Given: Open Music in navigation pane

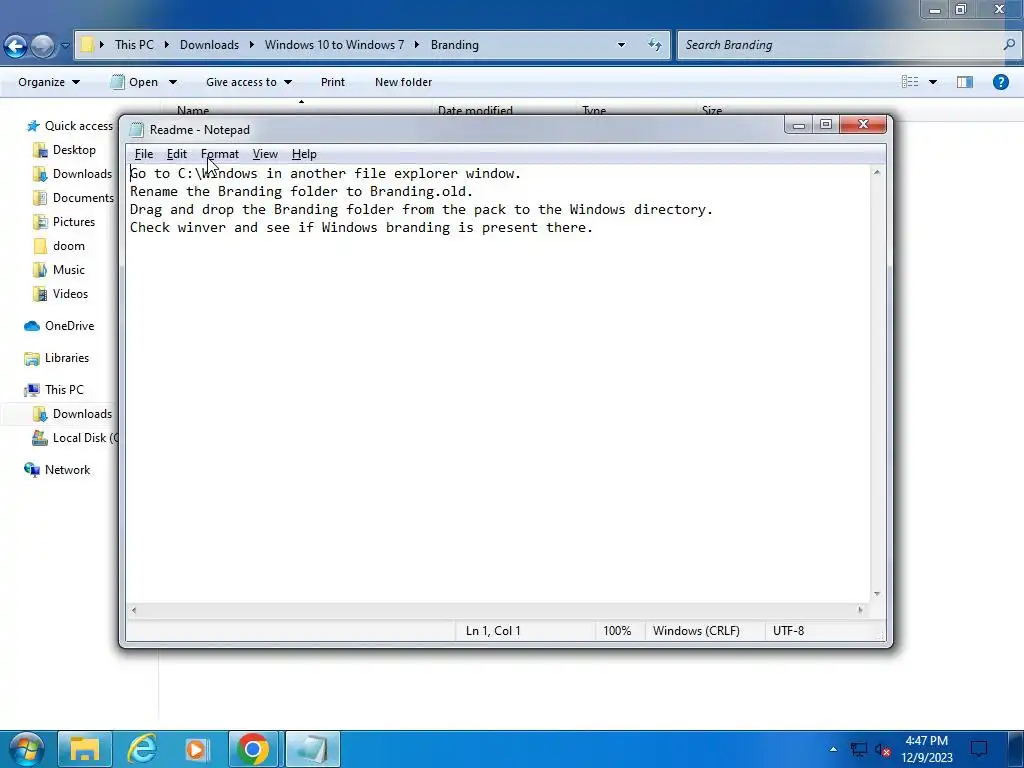Looking at the screenshot, I should [59, 270].
